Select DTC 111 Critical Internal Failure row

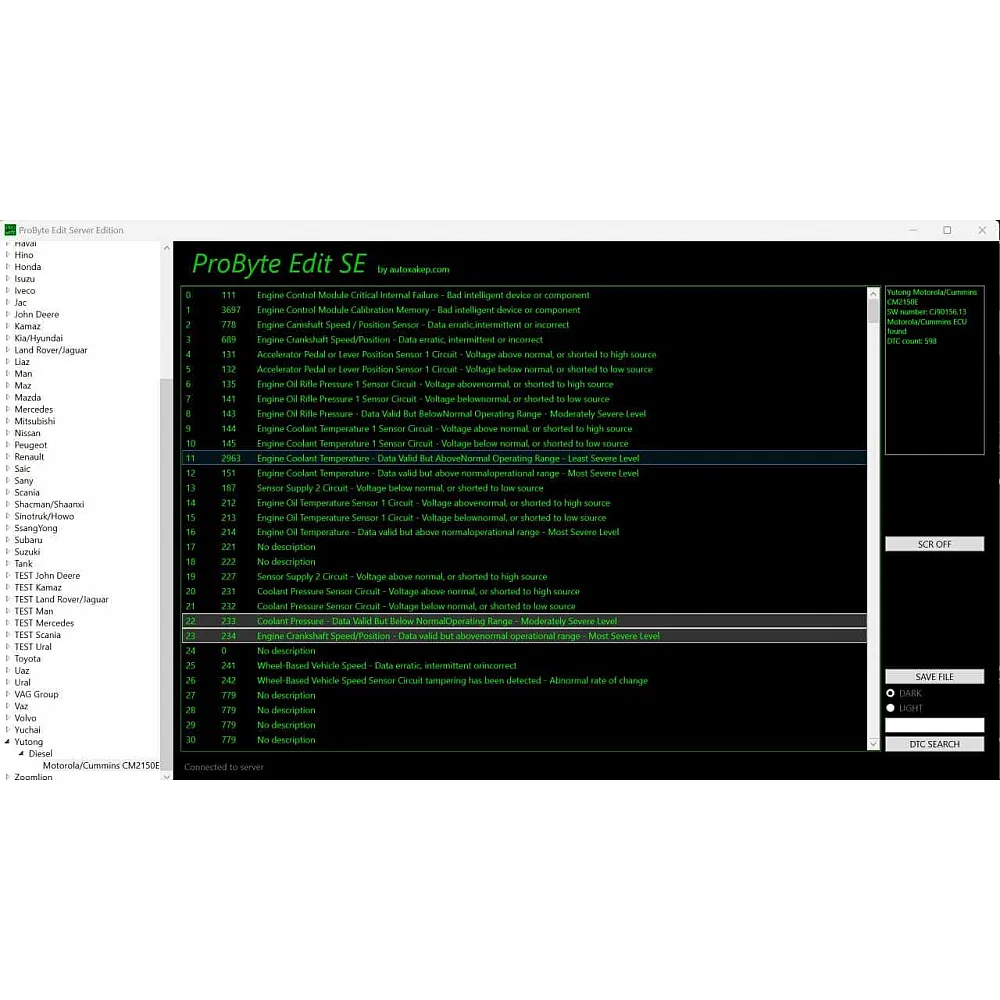[x=422, y=295]
